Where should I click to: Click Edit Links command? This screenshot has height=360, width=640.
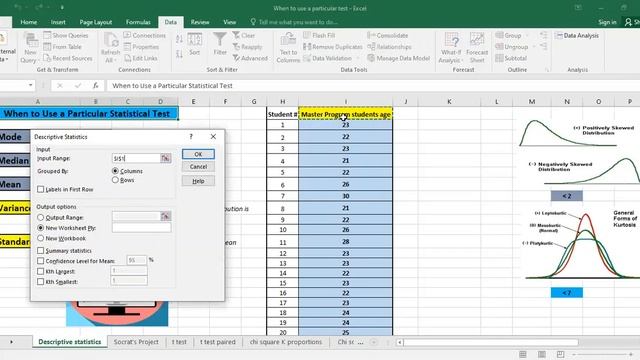(x=140, y=58)
